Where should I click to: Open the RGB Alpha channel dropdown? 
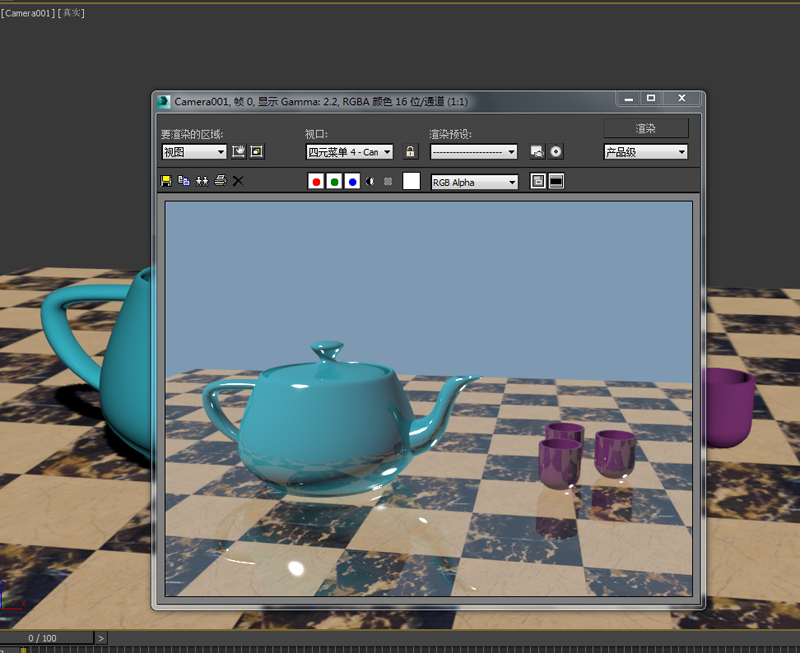point(475,182)
